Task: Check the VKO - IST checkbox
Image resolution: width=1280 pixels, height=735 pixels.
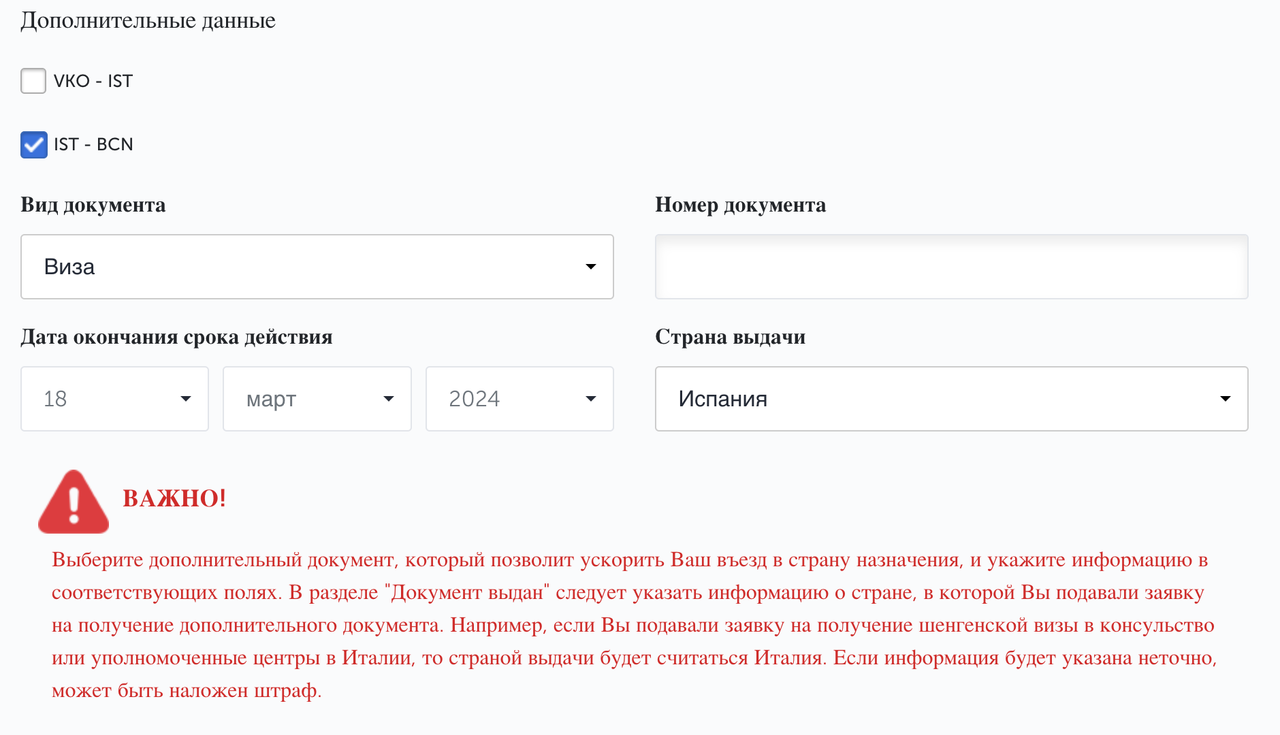Action: 34,81
